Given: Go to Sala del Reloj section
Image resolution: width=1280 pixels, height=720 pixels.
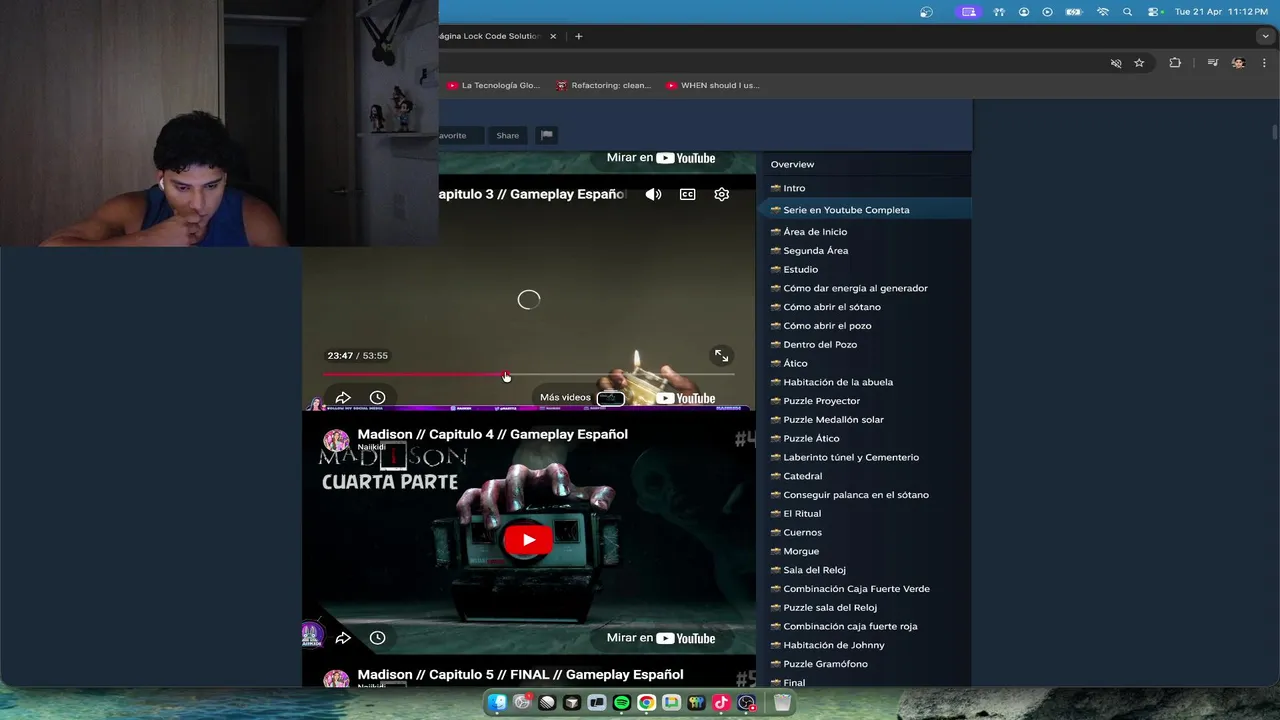Looking at the screenshot, I should point(814,570).
